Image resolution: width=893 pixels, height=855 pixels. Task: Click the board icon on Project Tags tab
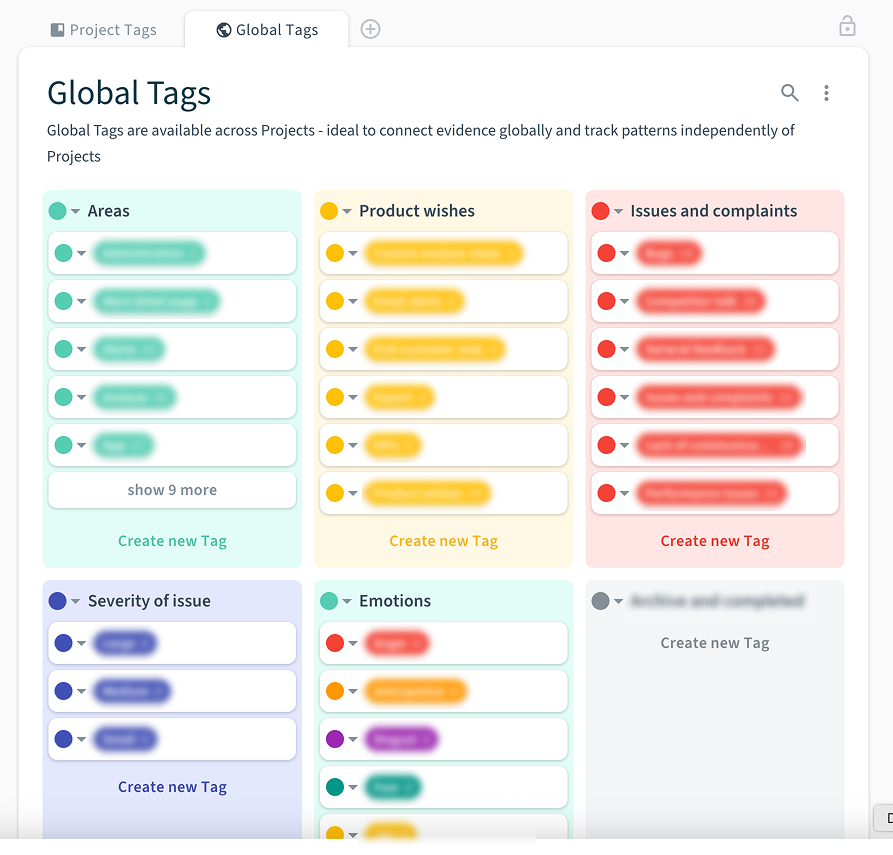pos(58,30)
